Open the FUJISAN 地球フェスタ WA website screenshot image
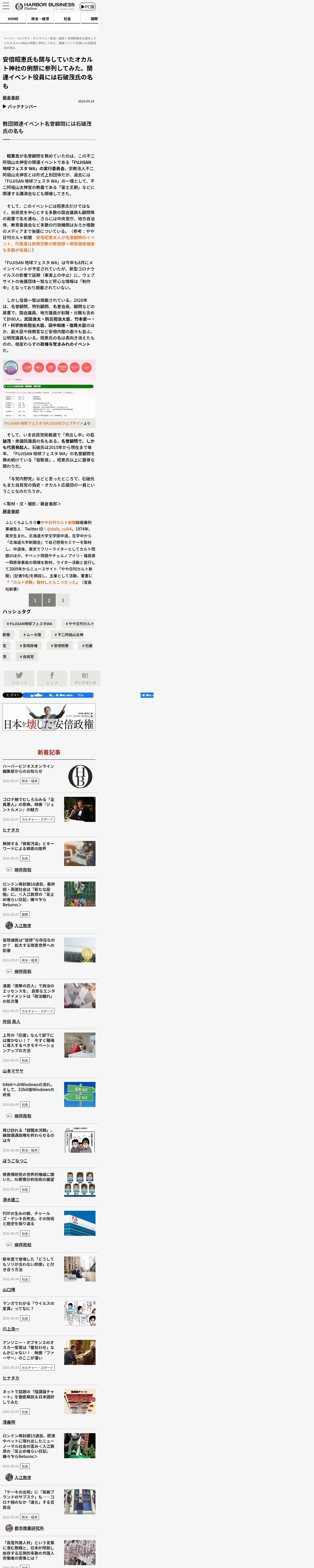The image size is (314, 1568). coord(49,389)
